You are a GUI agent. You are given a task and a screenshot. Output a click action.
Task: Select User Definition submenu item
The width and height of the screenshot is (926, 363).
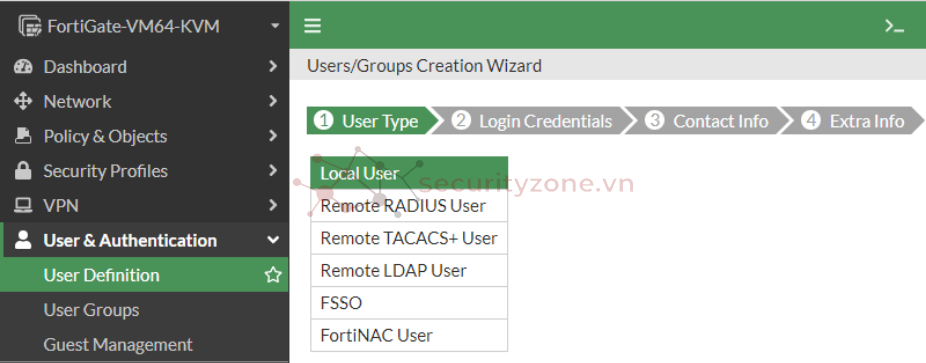tap(144, 275)
